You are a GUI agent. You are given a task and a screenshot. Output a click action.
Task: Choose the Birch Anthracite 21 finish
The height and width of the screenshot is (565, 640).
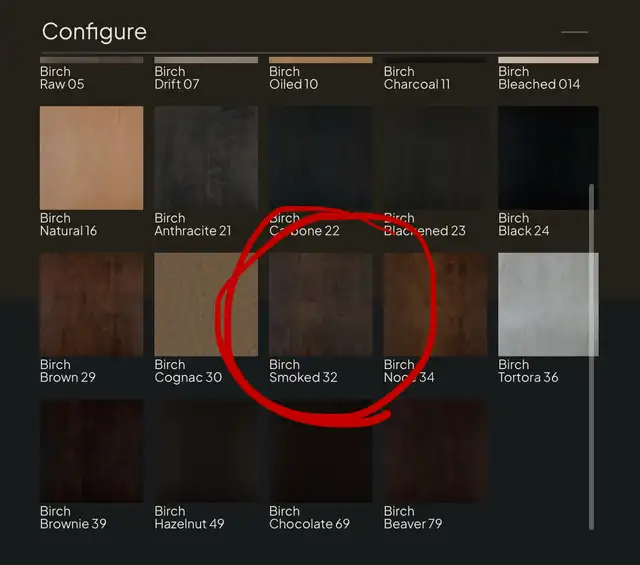pyautogui.click(x=206, y=158)
